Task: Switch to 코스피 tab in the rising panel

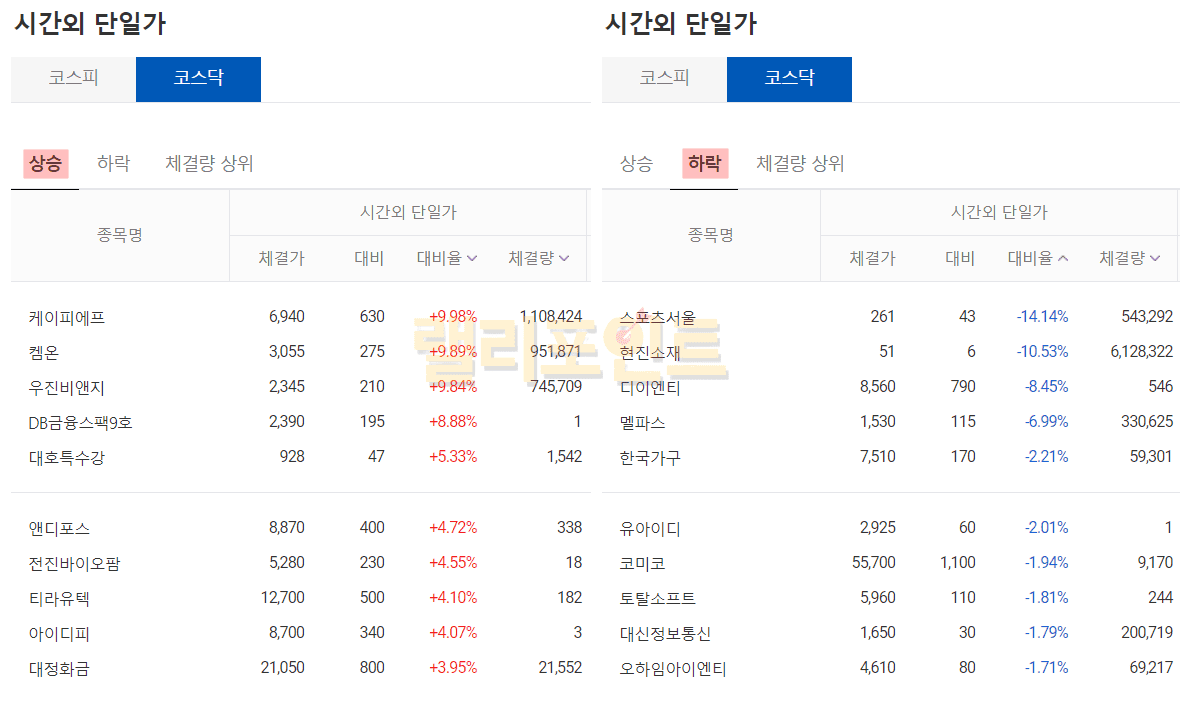Action: (74, 79)
